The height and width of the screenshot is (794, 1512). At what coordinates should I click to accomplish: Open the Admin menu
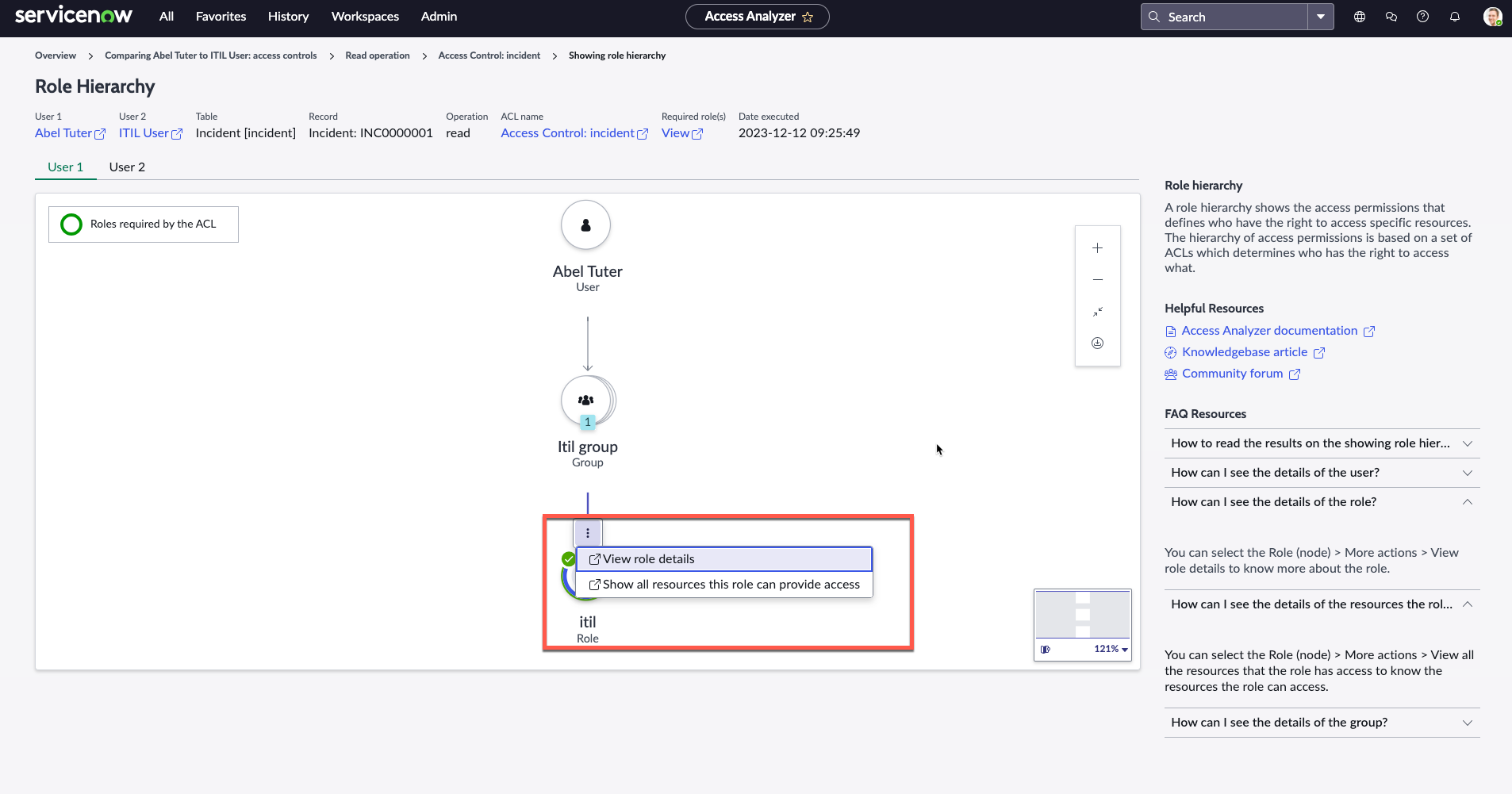[x=439, y=17]
